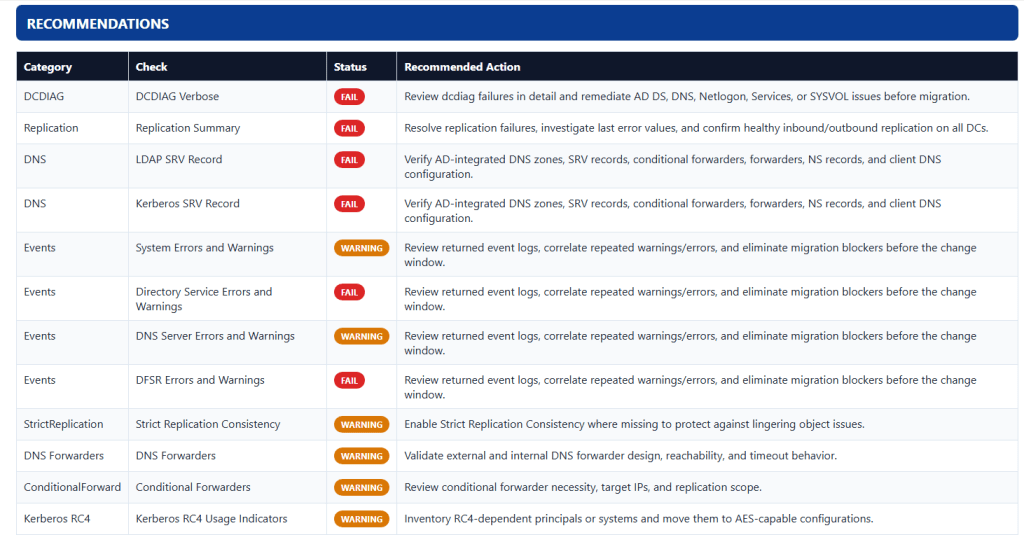
Task: Click FAIL badge in LDAP SRV Record row
Action: click(x=349, y=160)
